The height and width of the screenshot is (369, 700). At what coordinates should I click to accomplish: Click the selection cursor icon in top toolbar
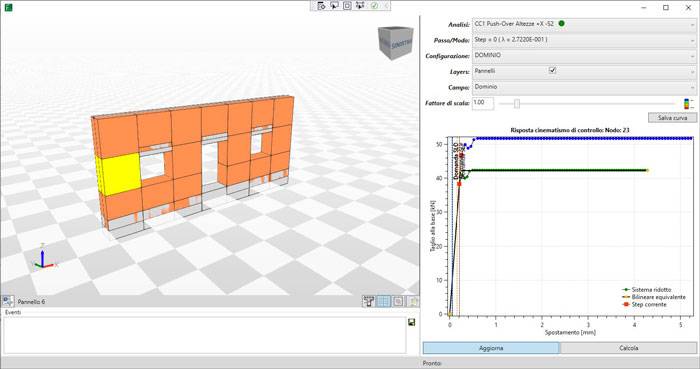click(x=334, y=6)
